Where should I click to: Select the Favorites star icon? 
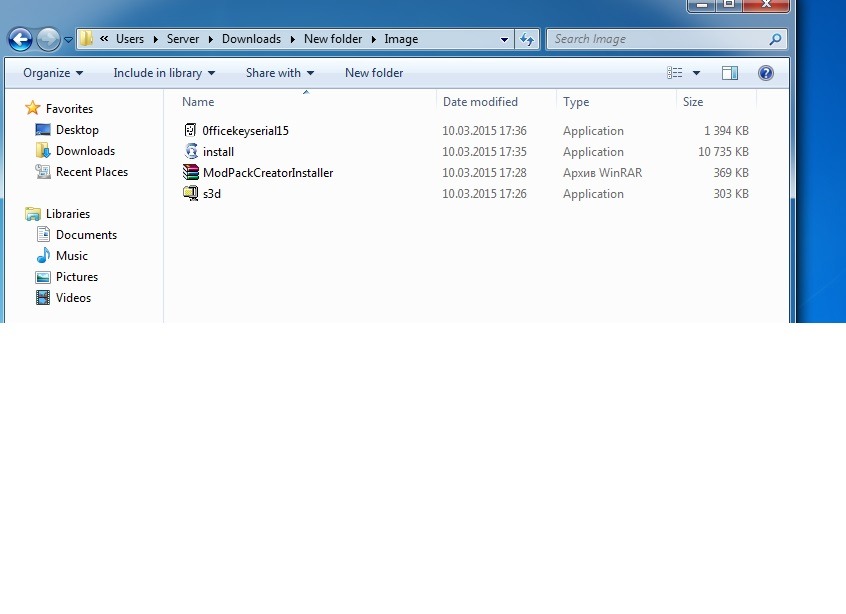pyautogui.click(x=33, y=108)
